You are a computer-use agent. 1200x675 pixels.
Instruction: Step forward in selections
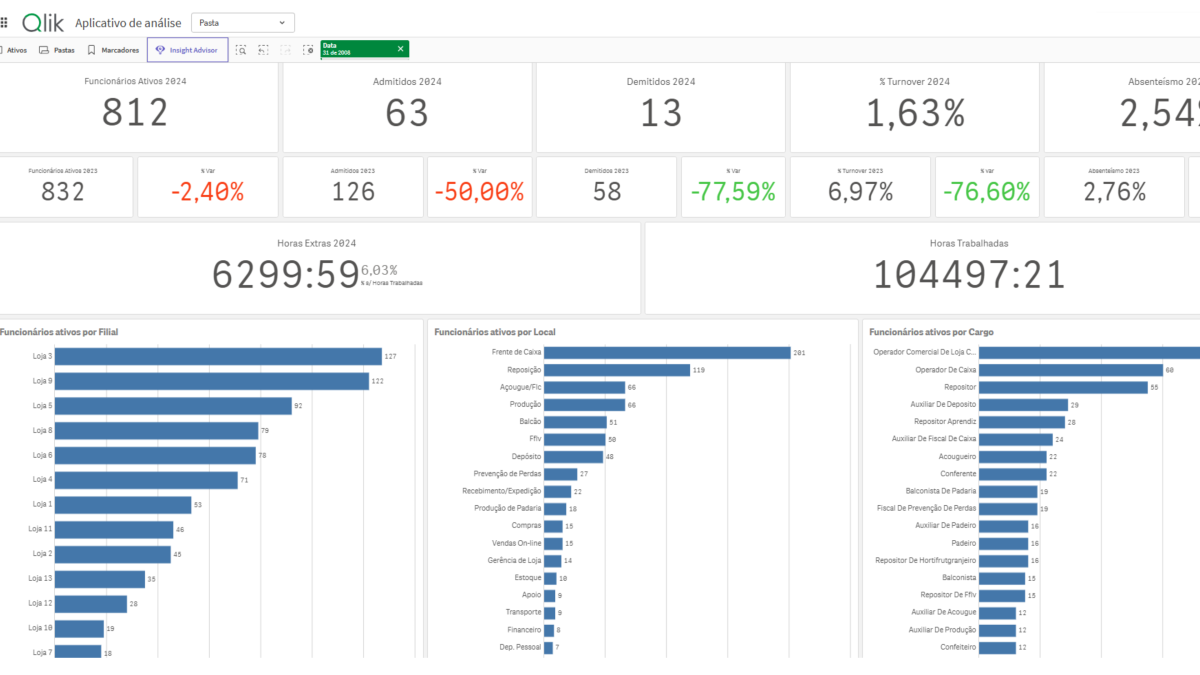(x=286, y=49)
